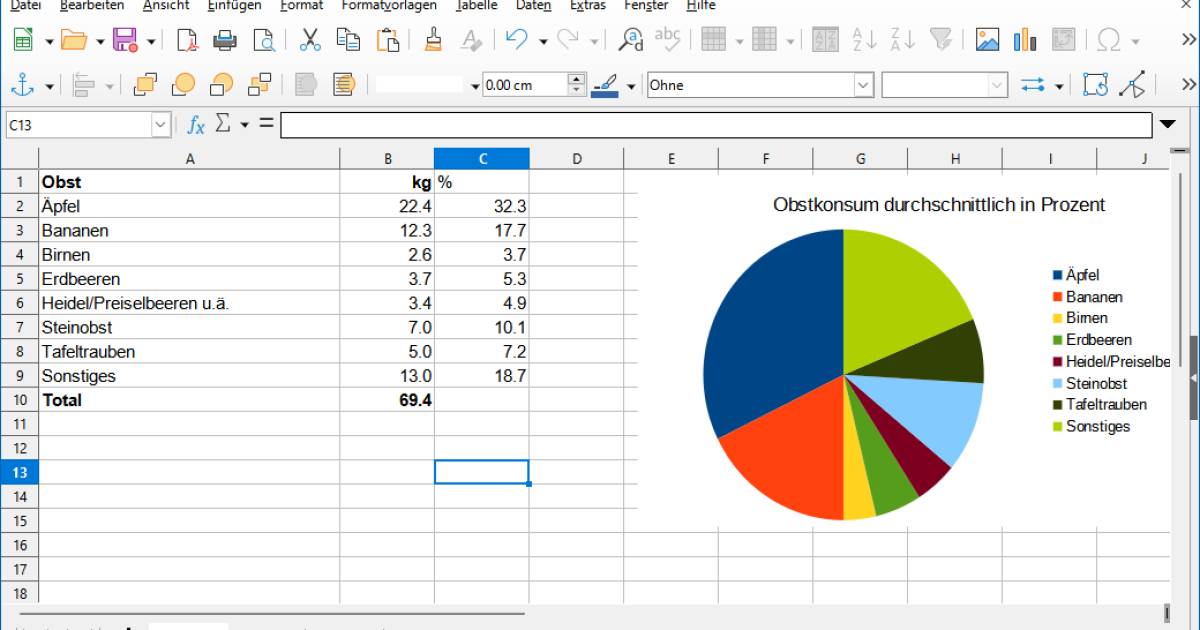The image size is (1200, 630).
Task: Open the Name Box dropdown for C13
Action: (x=161, y=125)
